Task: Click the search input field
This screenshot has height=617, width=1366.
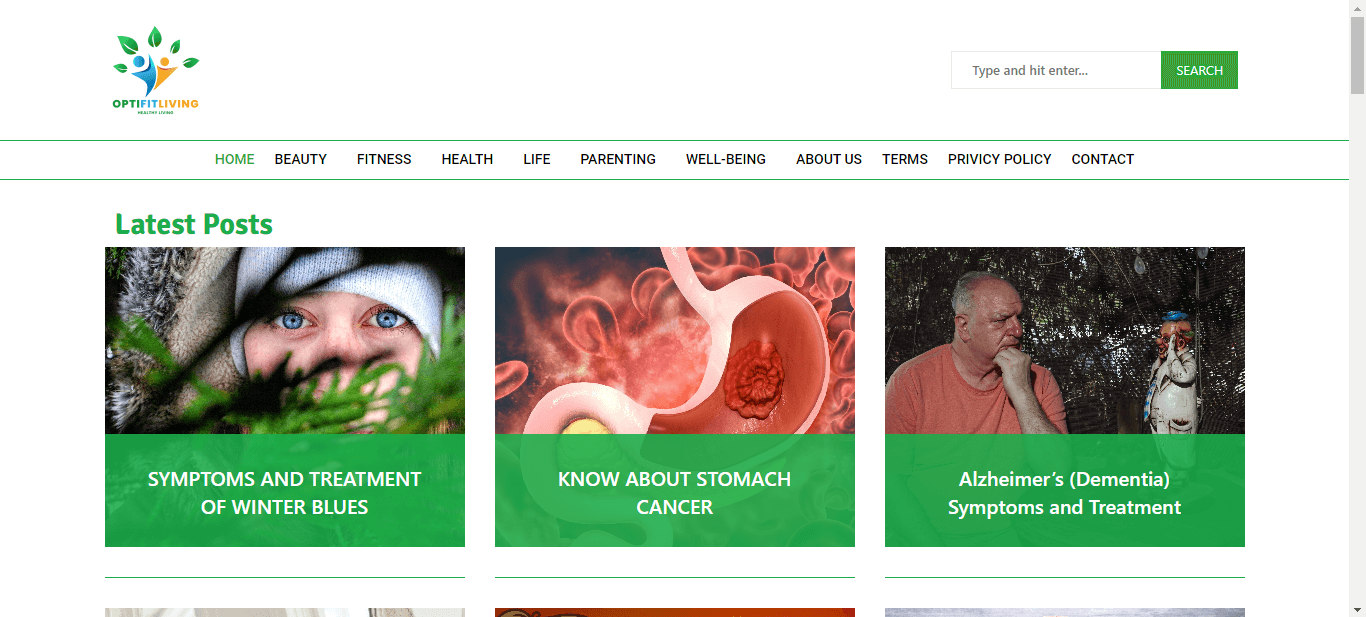Action: tap(1056, 70)
